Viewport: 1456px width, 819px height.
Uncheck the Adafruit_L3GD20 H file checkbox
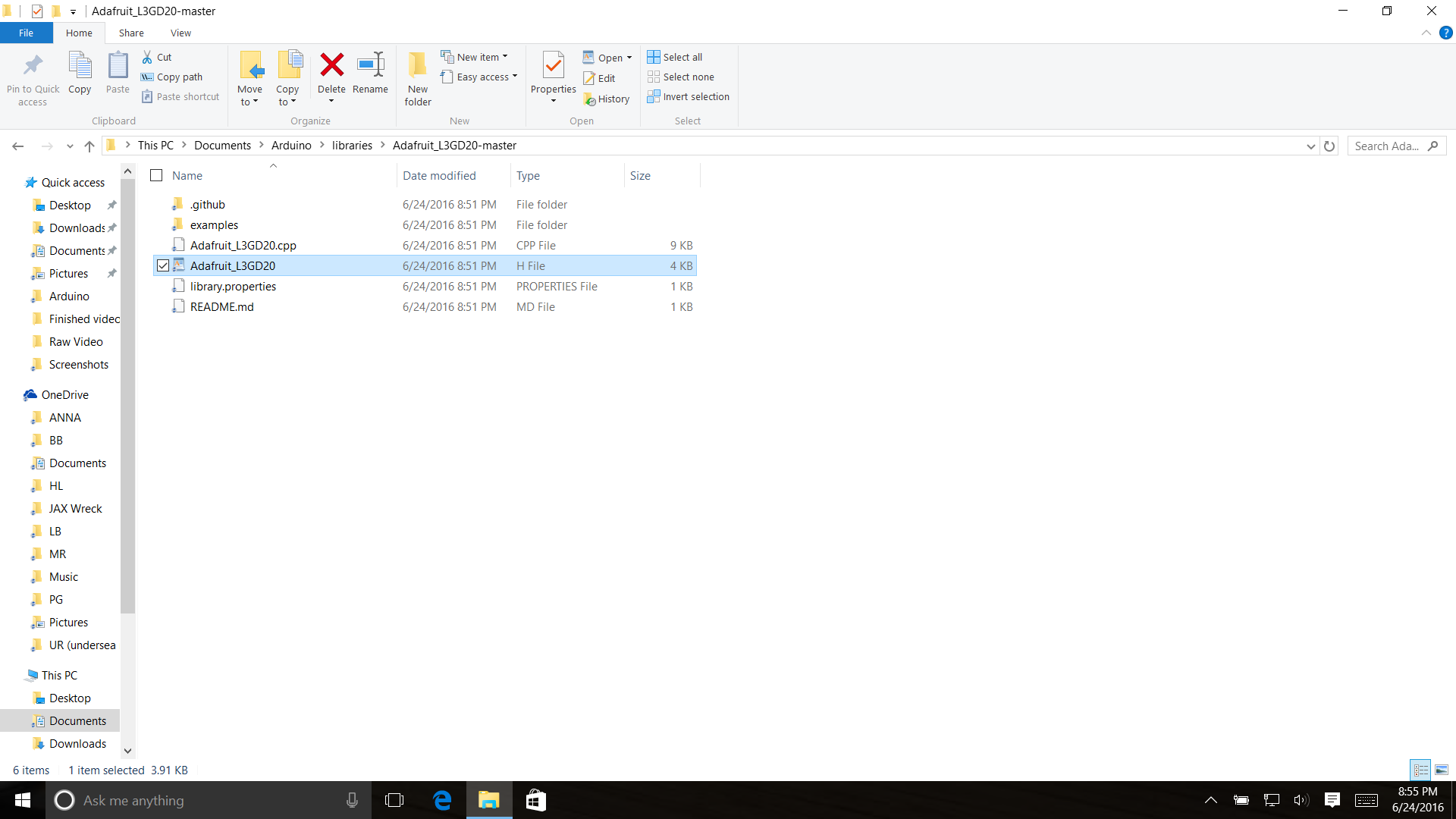(x=163, y=265)
